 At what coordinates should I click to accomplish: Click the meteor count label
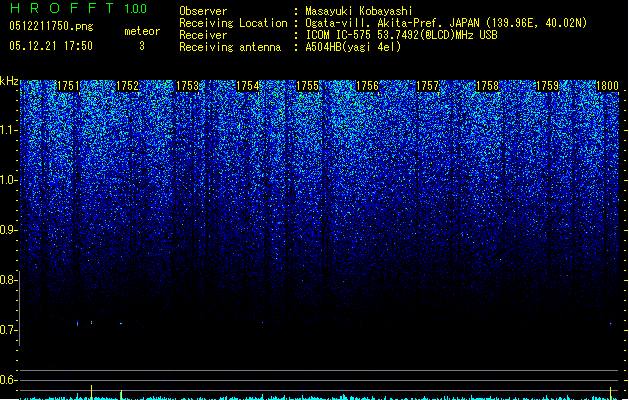tap(142, 31)
